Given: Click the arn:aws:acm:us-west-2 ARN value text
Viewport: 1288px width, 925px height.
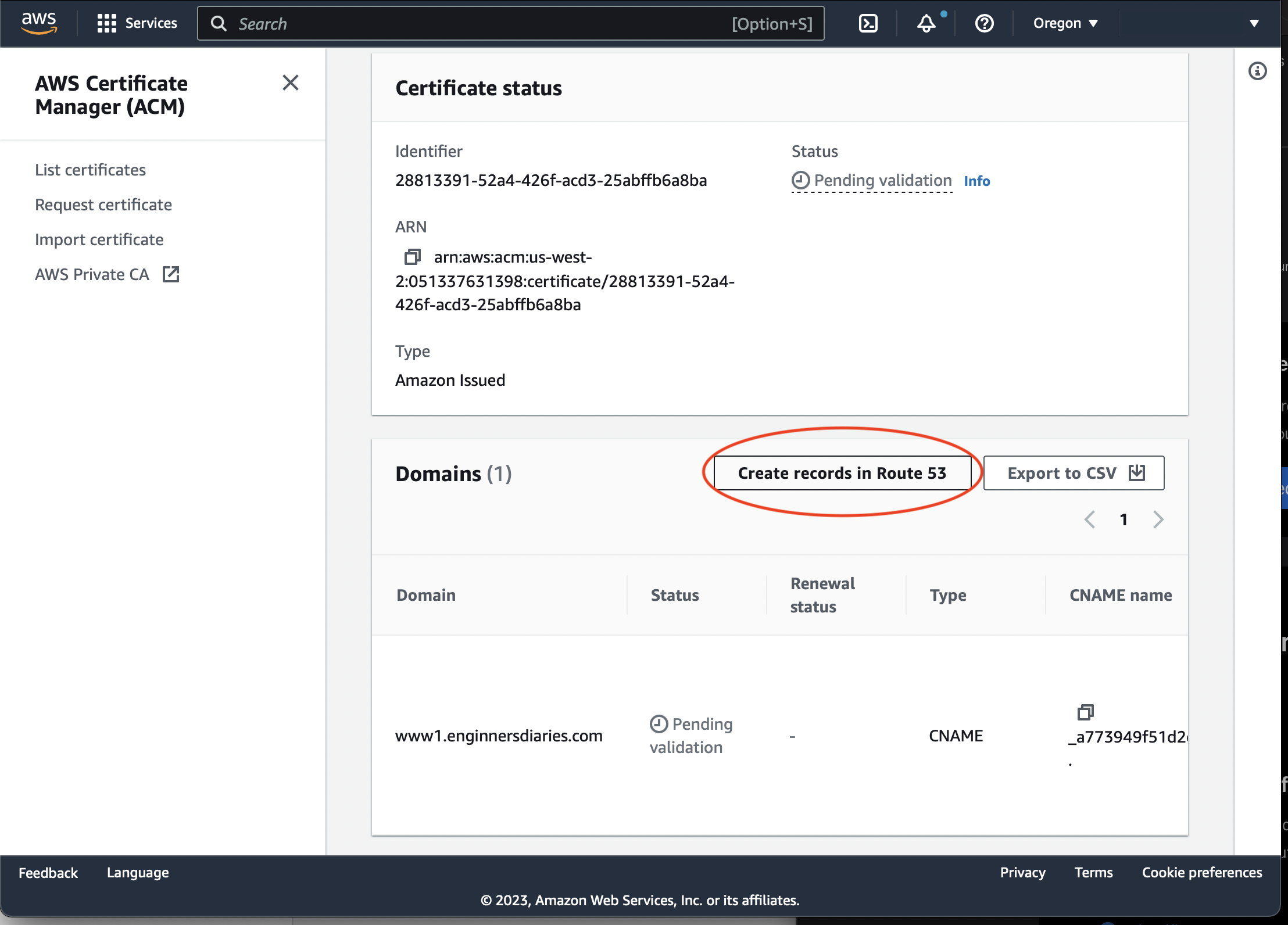Looking at the screenshot, I should [x=565, y=281].
